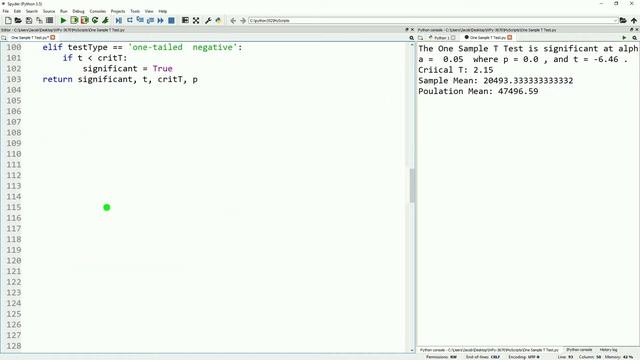This screenshot has height=360, width=640.
Task: Select One Sample T Test.py editor tab
Action: coord(29,38)
